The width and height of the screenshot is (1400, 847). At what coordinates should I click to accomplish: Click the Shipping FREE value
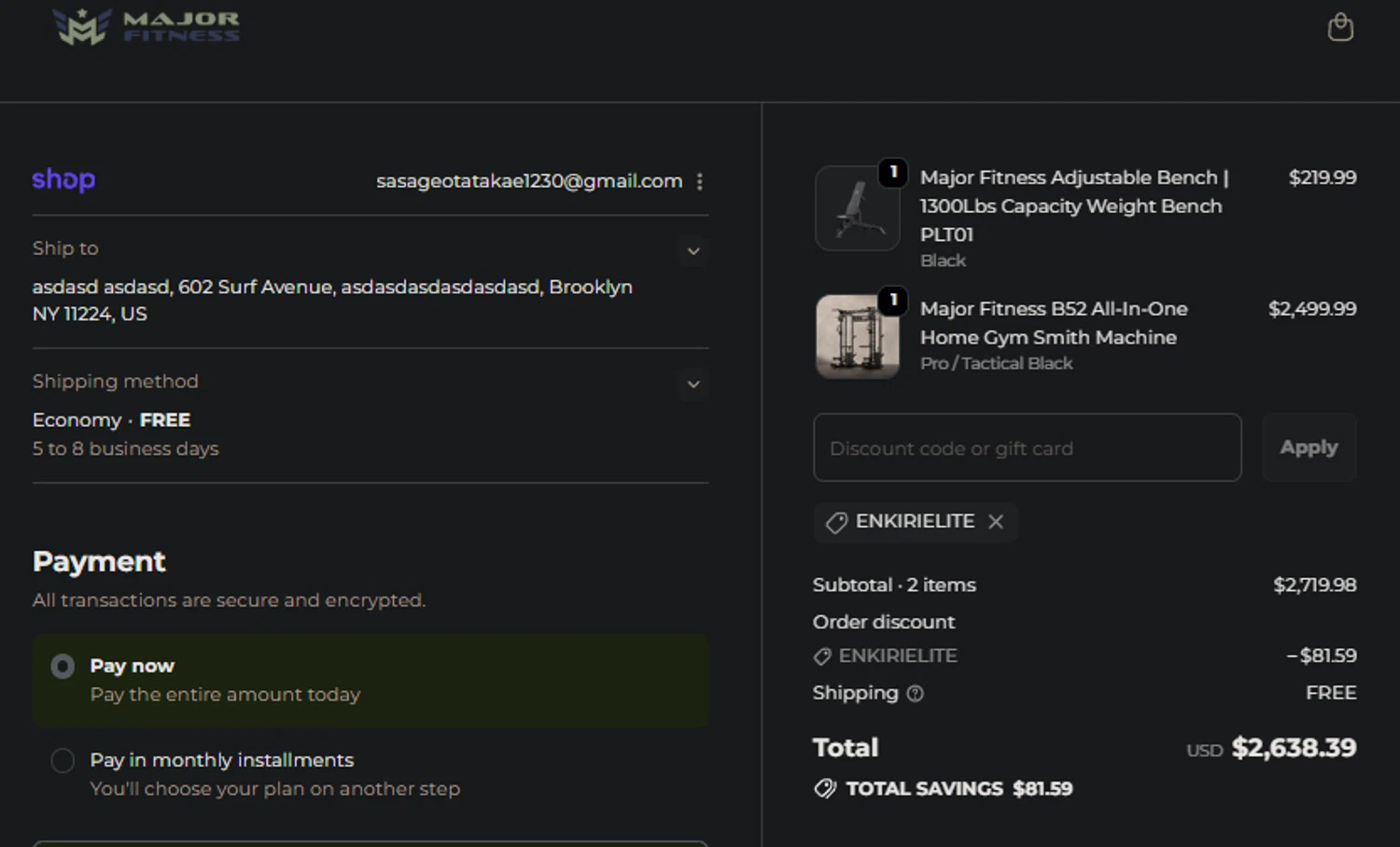(x=1331, y=693)
